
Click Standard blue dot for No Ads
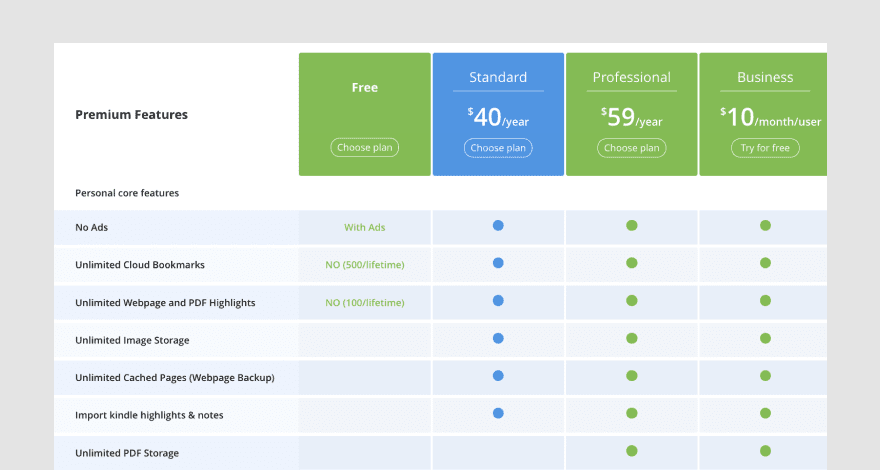pos(498,226)
